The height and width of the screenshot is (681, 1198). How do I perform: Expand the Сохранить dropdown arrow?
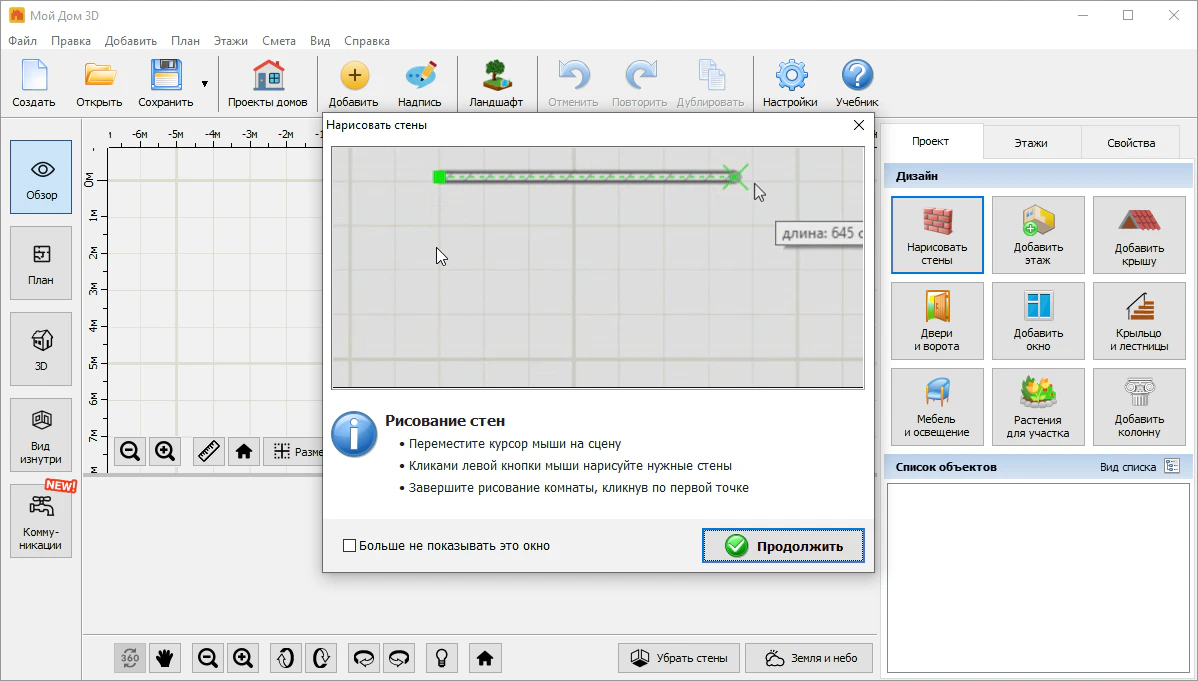(205, 84)
